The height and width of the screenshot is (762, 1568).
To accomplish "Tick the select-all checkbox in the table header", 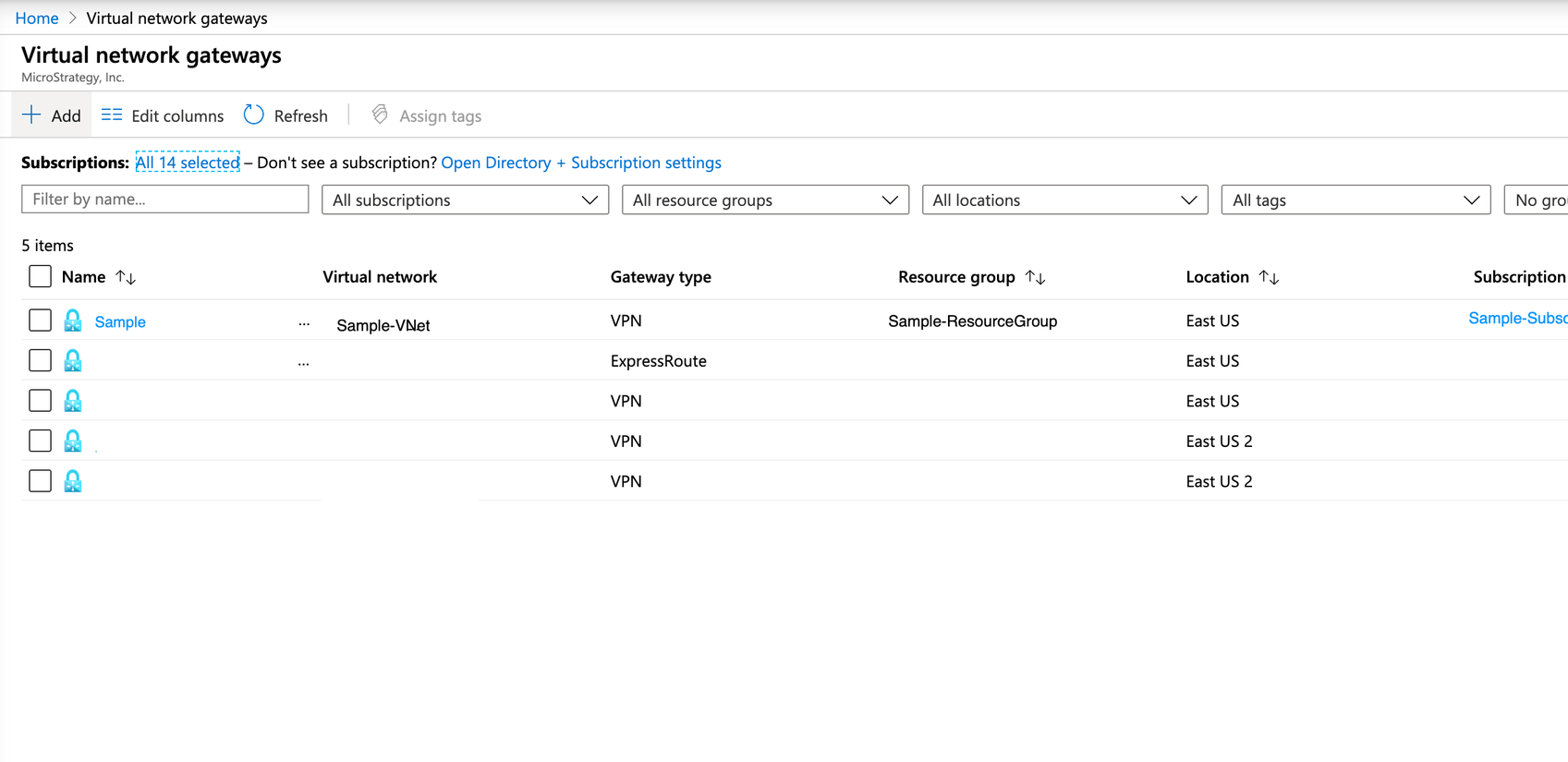I will point(40,276).
